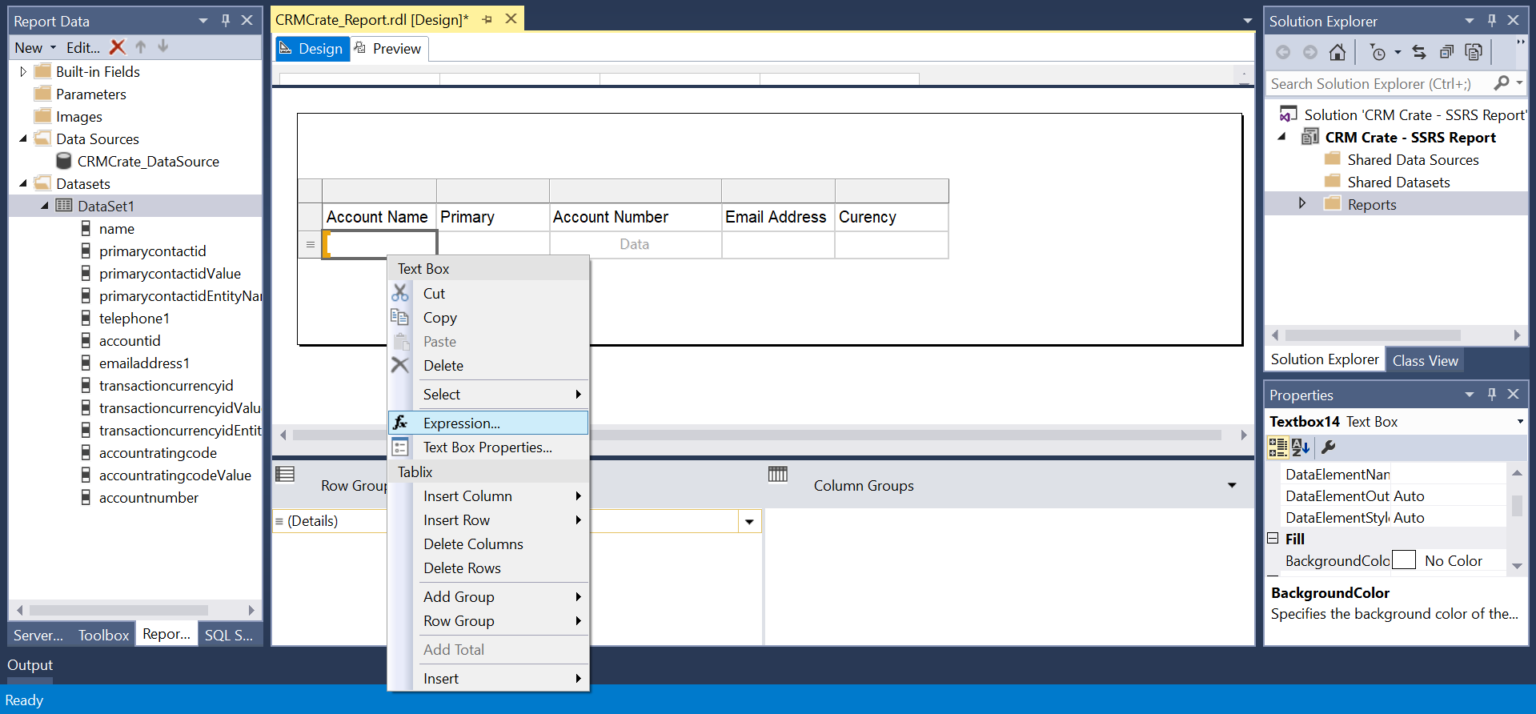The height and width of the screenshot is (714, 1536).
Task: Click the Home icon in Solution Explorer toolbar
Action: point(1337,52)
